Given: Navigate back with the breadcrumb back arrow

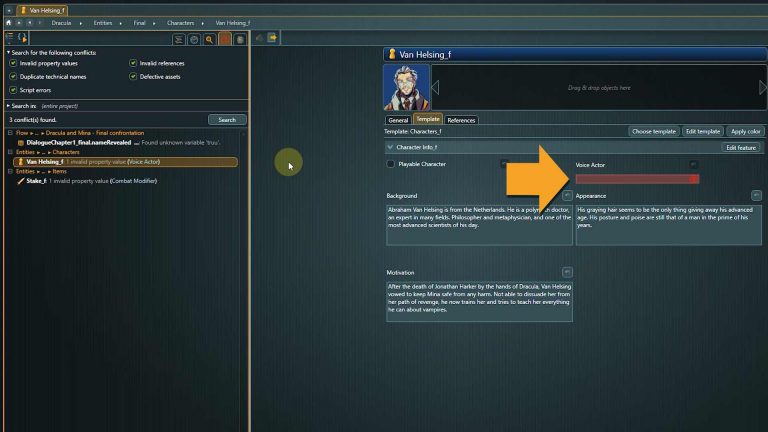Looking at the screenshot, I should [29, 23].
